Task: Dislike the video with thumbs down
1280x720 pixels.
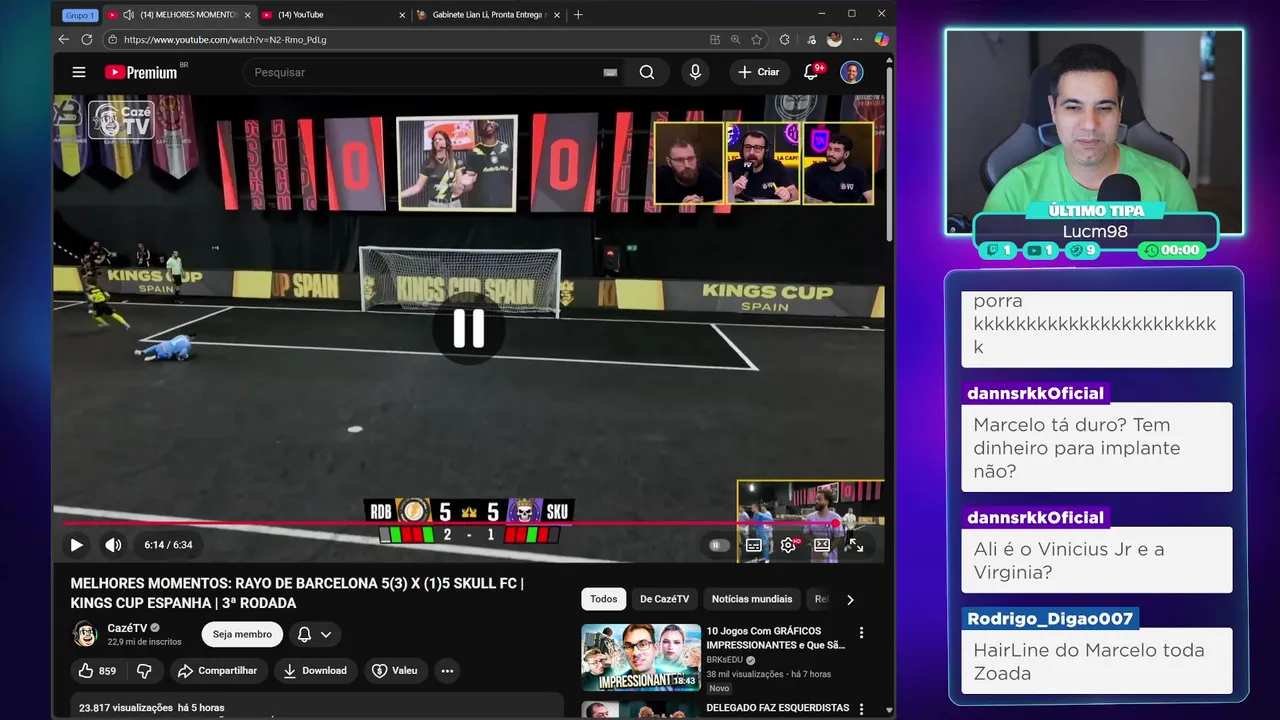Action: coord(144,671)
